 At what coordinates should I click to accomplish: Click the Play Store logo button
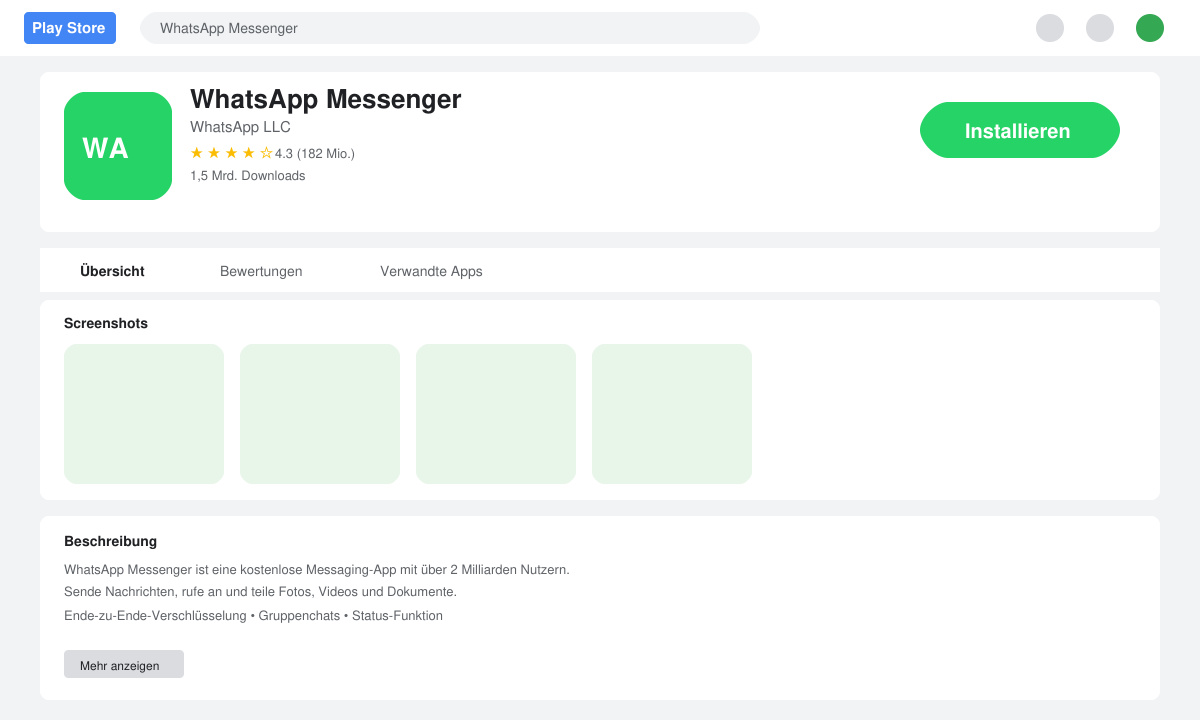(x=70, y=28)
